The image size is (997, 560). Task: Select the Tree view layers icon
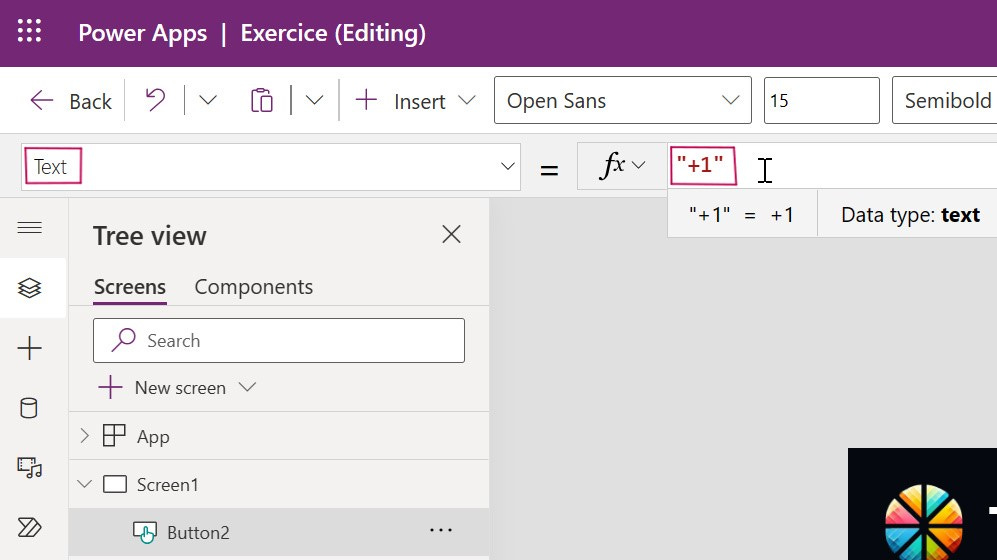(x=30, y=288)
